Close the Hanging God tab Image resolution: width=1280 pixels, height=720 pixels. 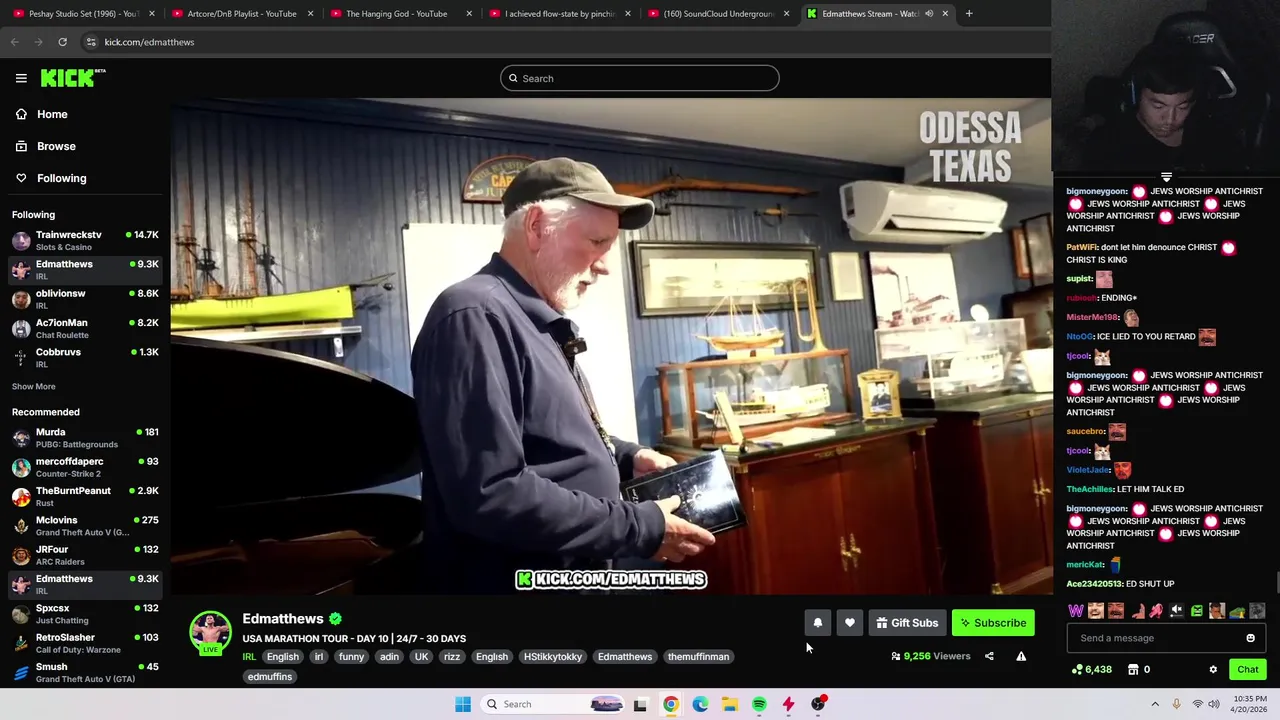point(469,14)
